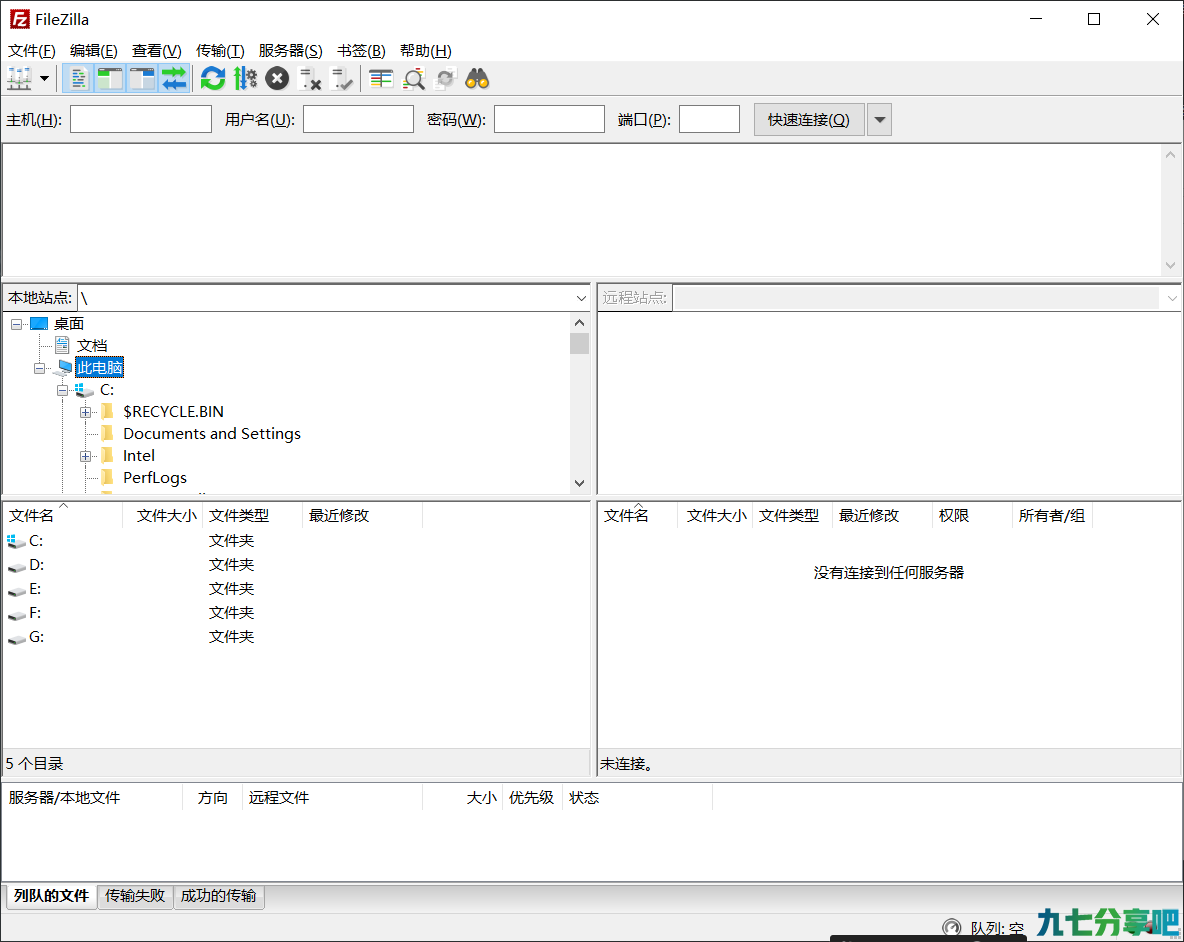
Task: Select the F: drive row
Action: point(296,613)
